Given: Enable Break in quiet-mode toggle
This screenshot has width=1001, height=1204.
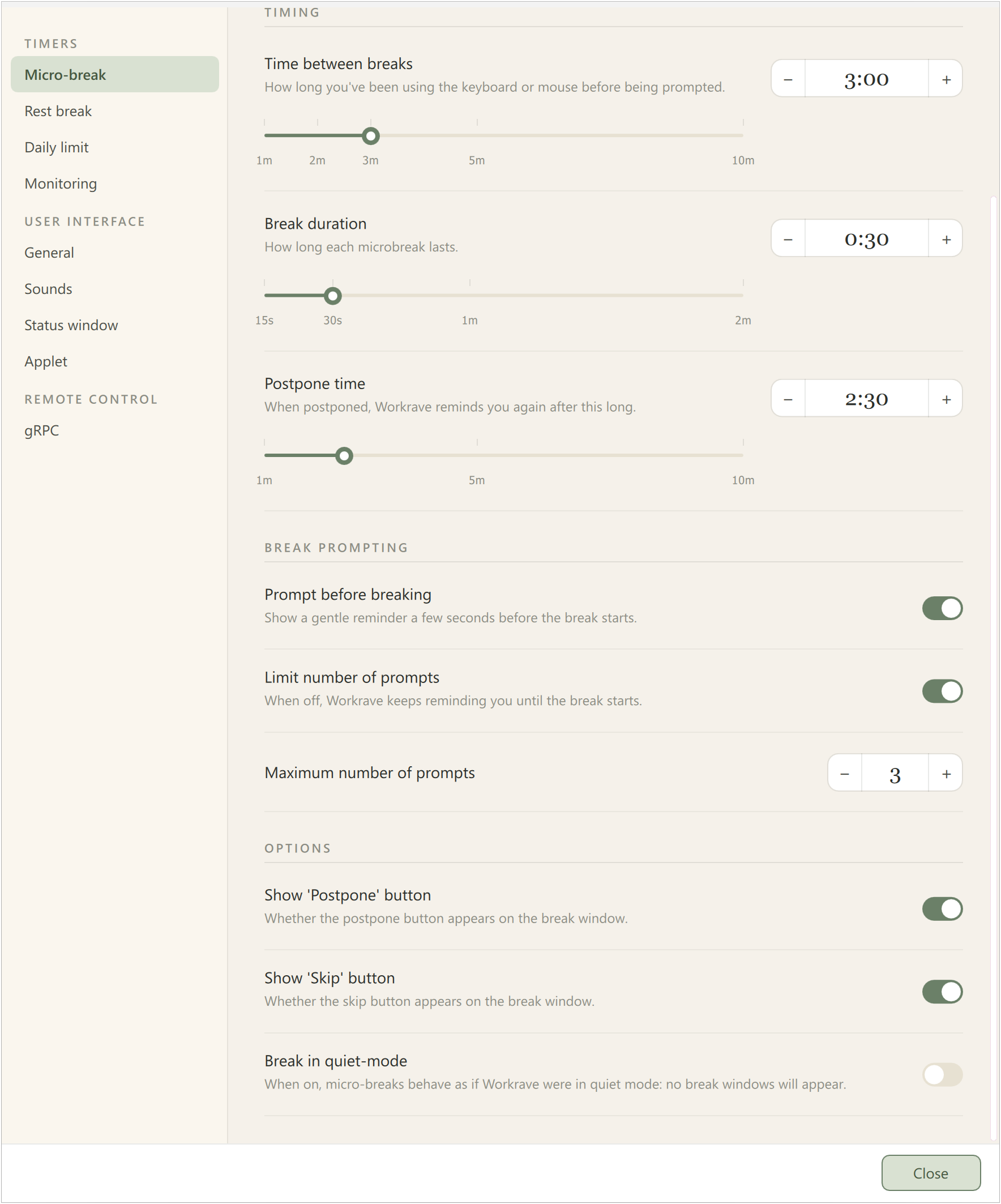Looking at the screenshot, I should [x=943, y=1075].
